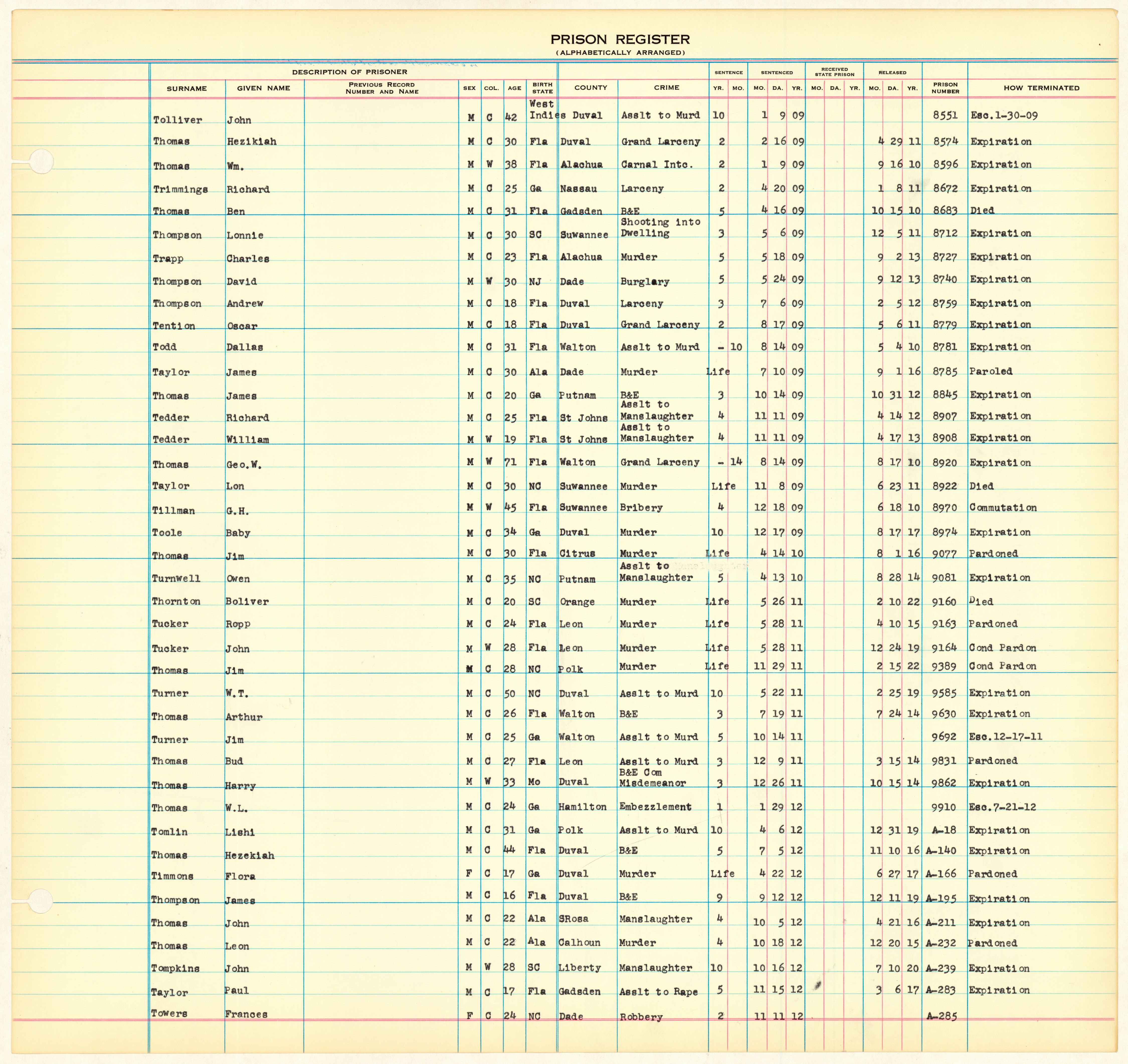Select given name Hezekiah
This screenshot has height=1064, width=1128.
[x=250, y=855]
